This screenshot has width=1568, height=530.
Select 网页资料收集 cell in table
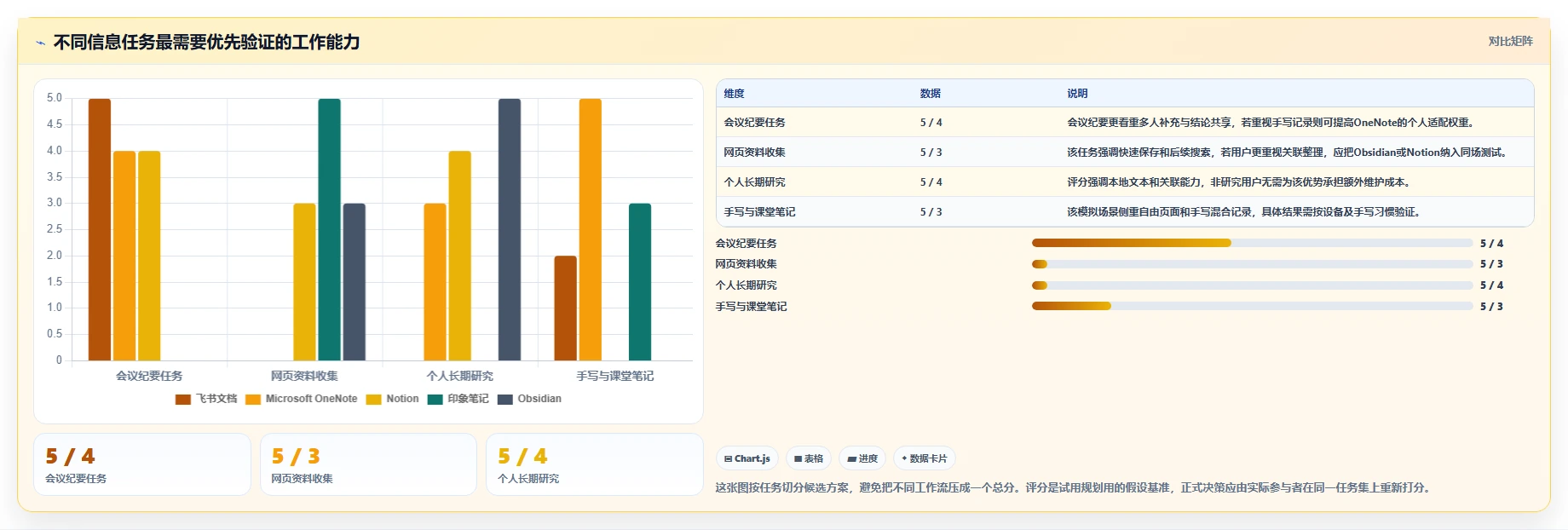[755, 153]
